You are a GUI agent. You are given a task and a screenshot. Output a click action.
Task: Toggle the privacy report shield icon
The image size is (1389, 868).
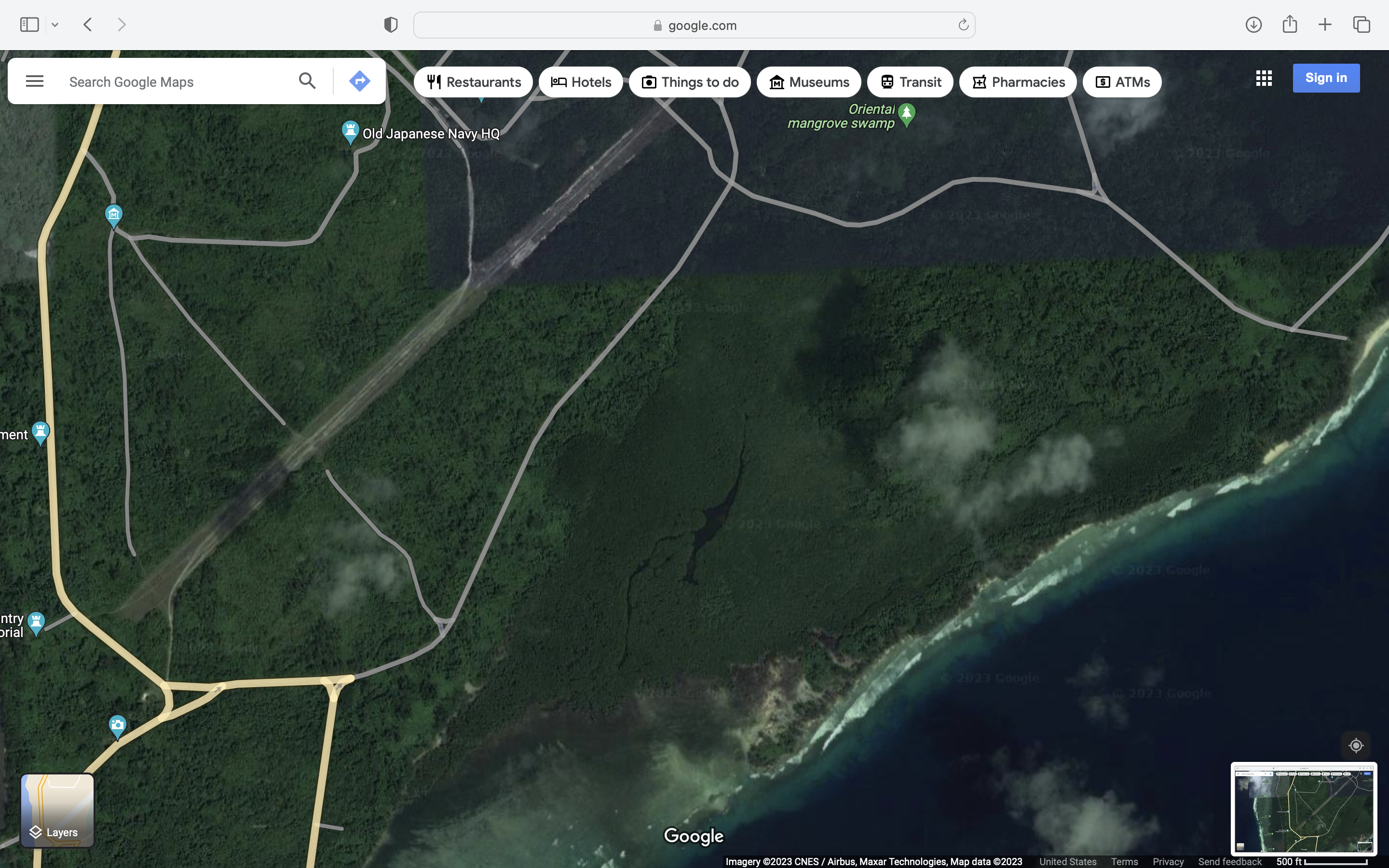pyautogui.click(x=391, y=25)
